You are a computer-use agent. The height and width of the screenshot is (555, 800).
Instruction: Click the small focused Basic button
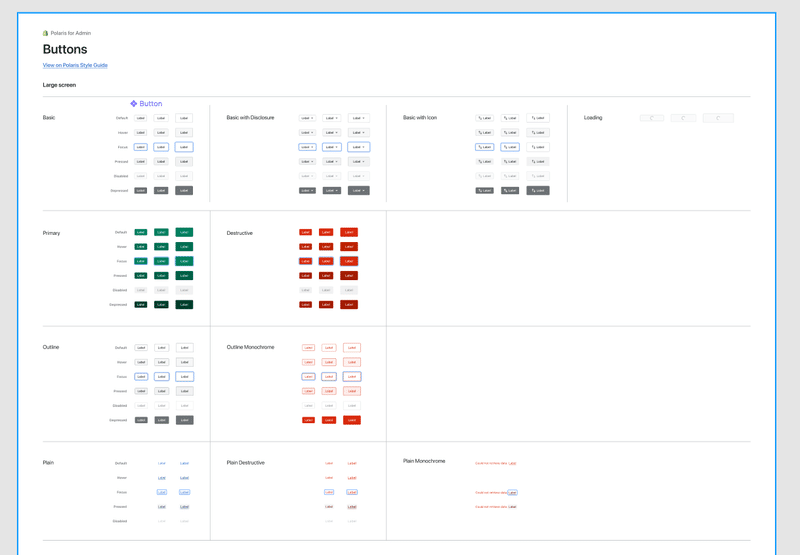140,147
